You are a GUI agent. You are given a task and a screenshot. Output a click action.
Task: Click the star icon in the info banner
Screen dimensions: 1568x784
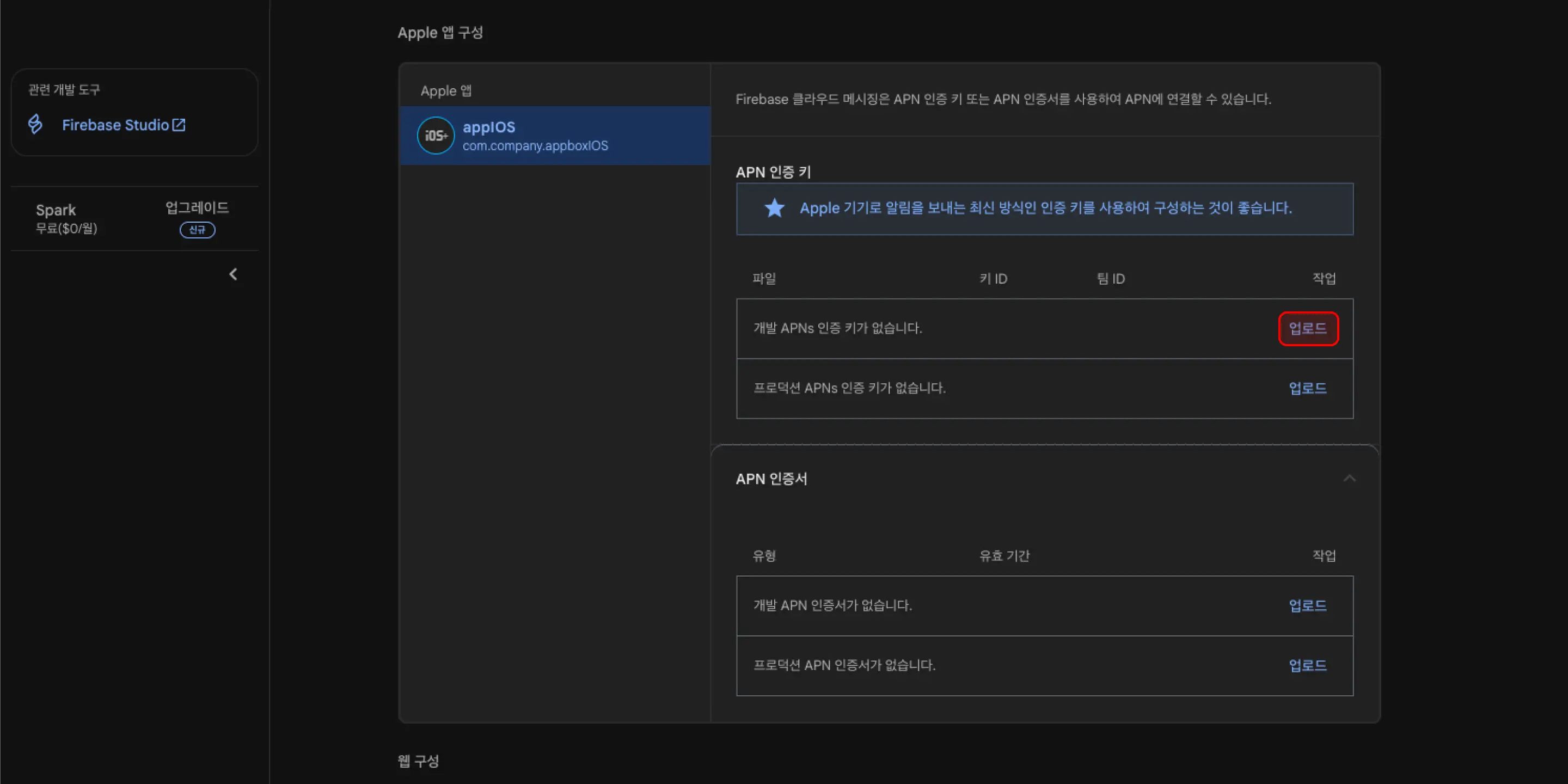(774, 208)
